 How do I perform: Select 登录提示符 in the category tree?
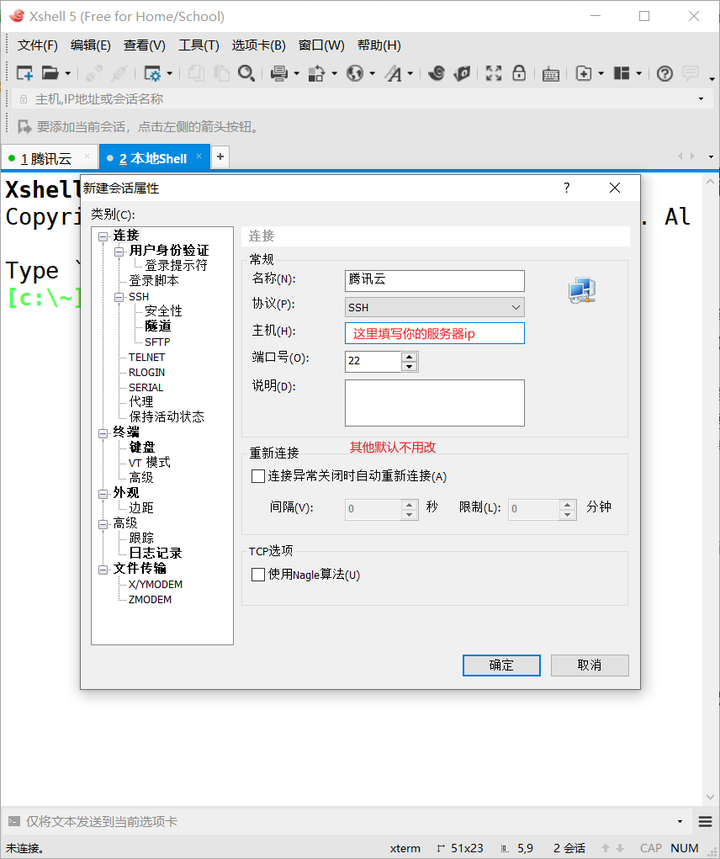pyautogui.click(x=176, y=266)
